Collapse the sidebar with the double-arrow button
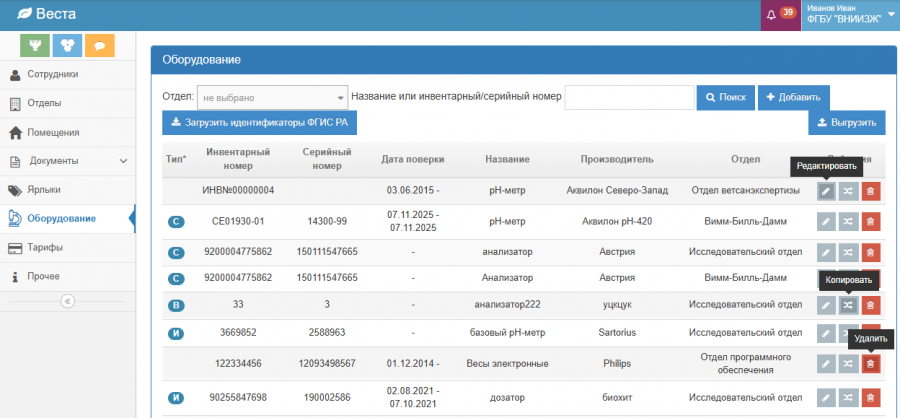Image resolution: width=900 pixels, height=418 pixels. [67, 301]
